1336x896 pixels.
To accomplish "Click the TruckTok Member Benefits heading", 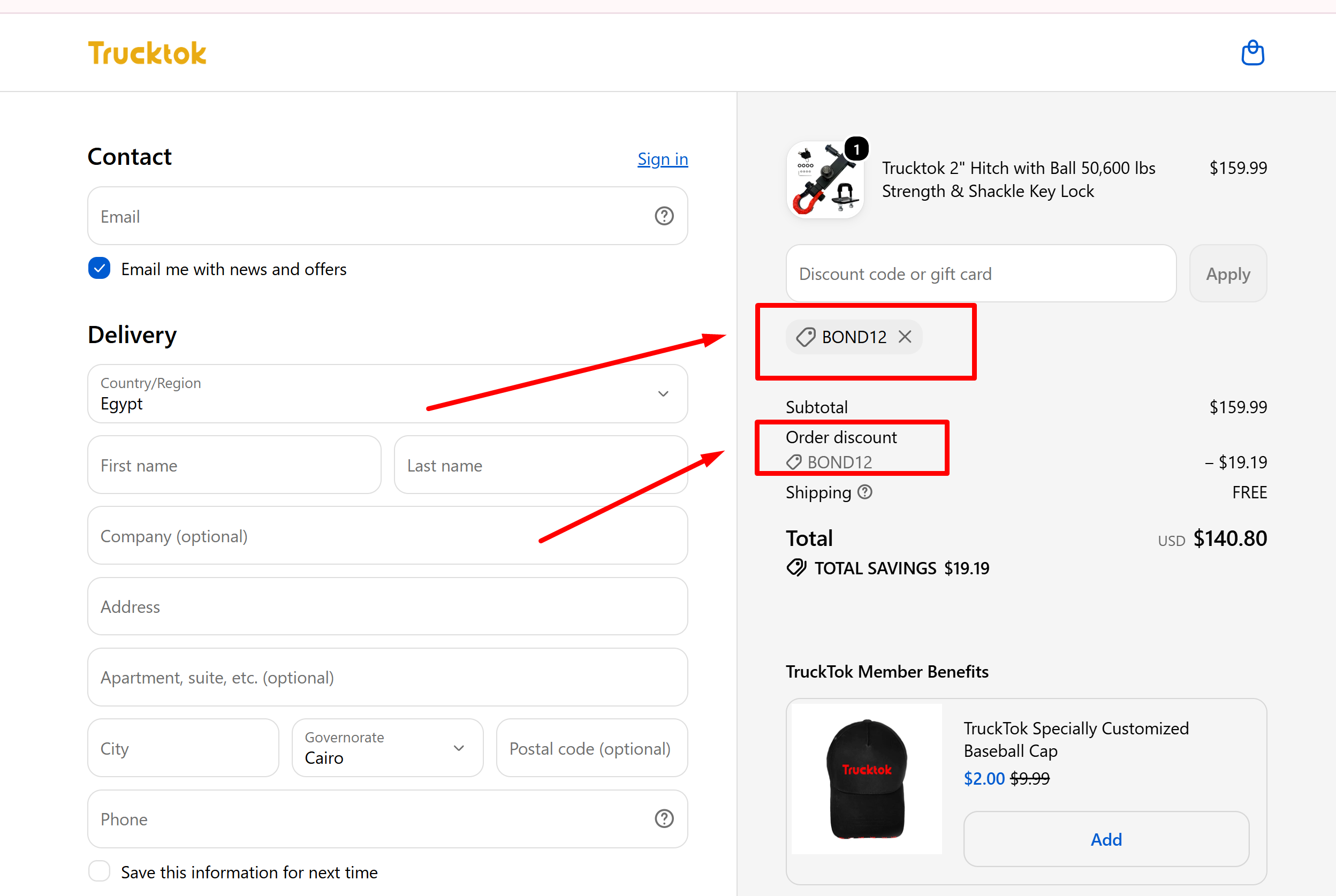I will click(887, 671).
